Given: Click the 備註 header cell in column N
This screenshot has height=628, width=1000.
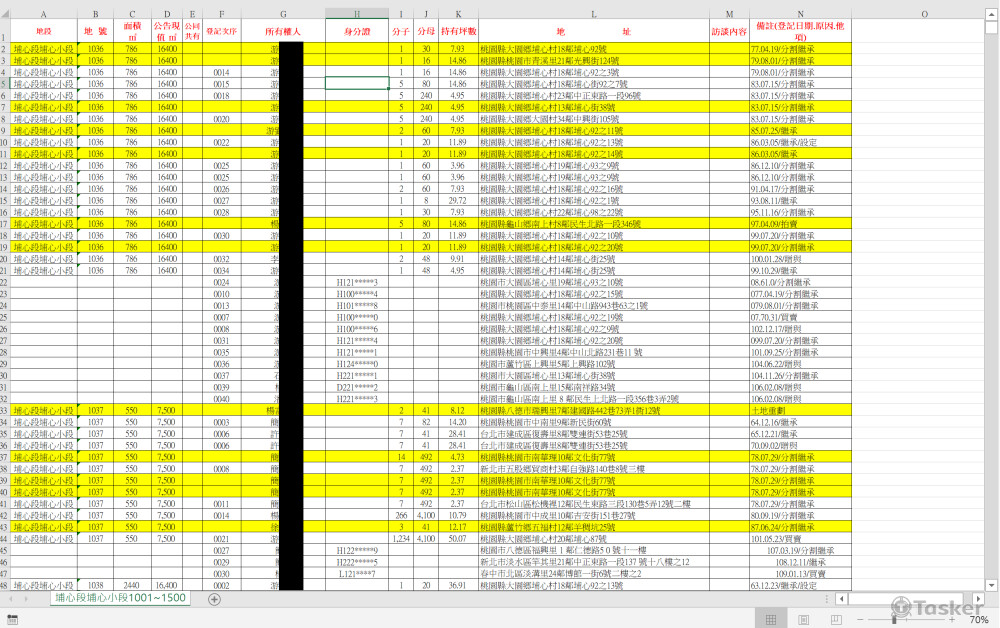Looking at the screenshot, I should pos(800,32).
